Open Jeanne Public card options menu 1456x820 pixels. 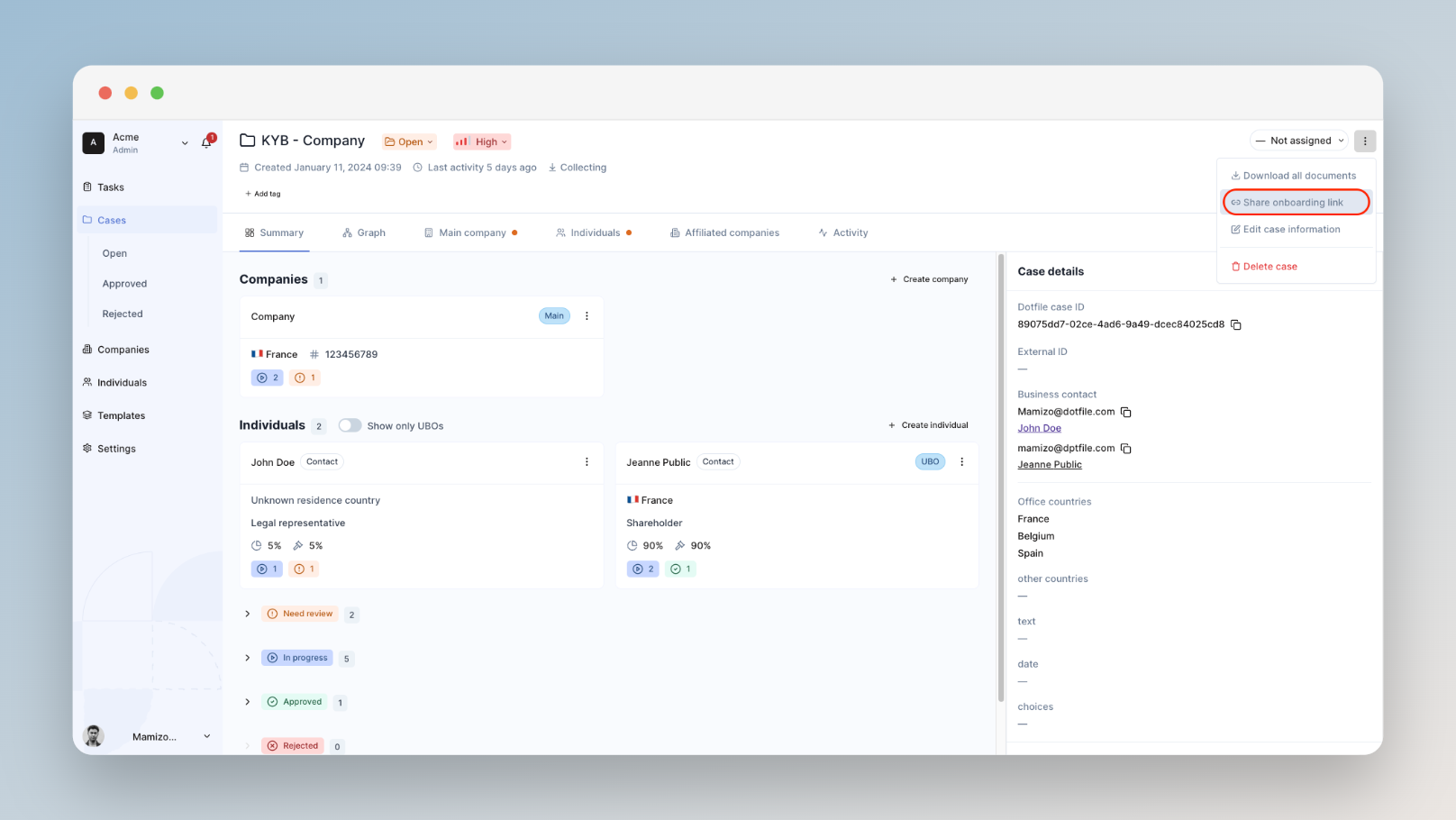[x=961, y=461]
